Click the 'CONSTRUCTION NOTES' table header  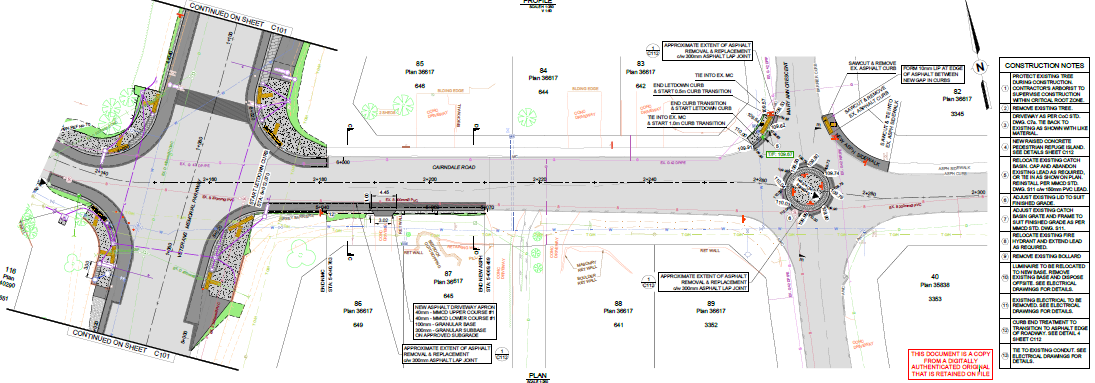pyautogui.click(x=1045, y=65)
